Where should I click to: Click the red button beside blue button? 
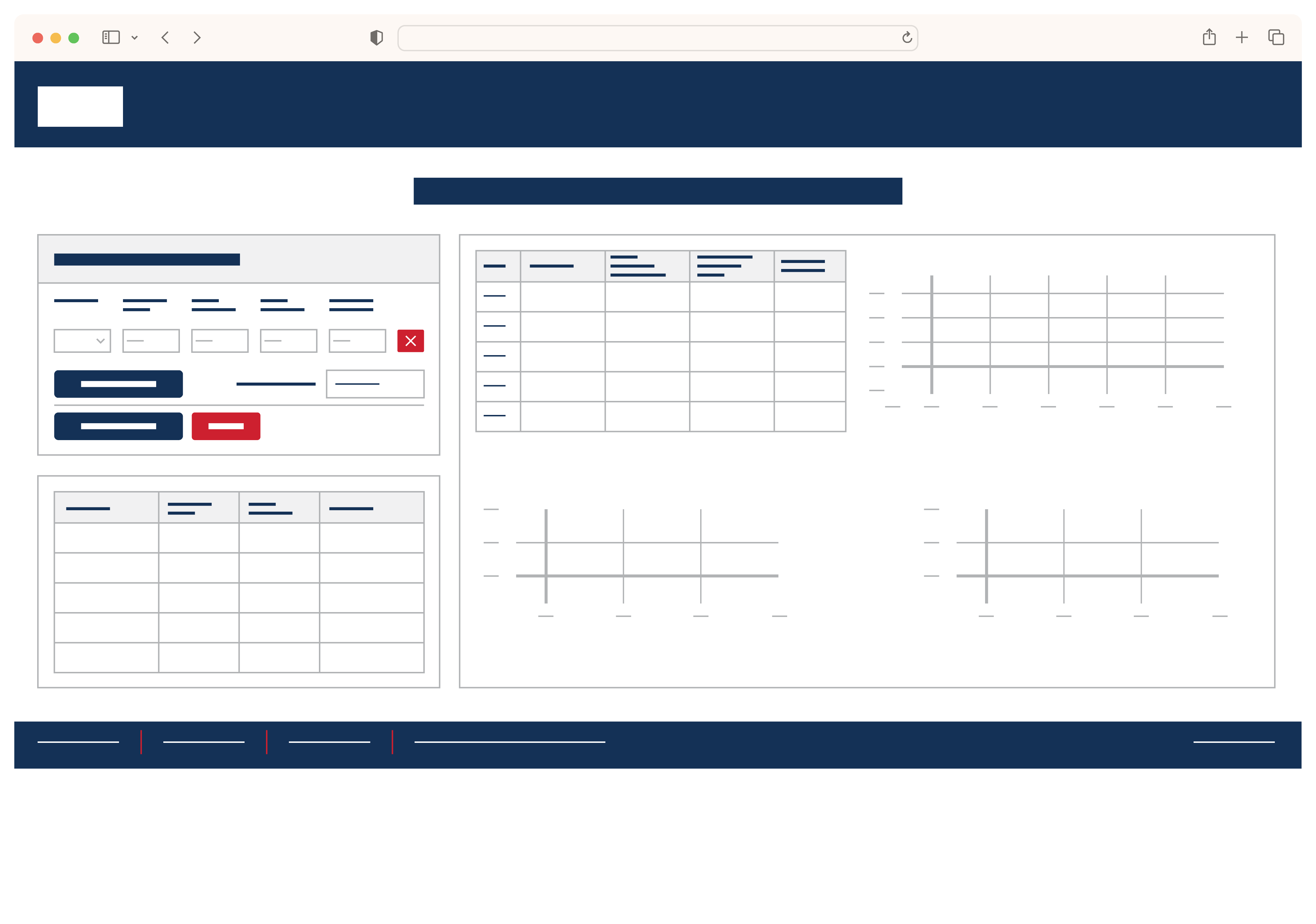pos(226,426)
